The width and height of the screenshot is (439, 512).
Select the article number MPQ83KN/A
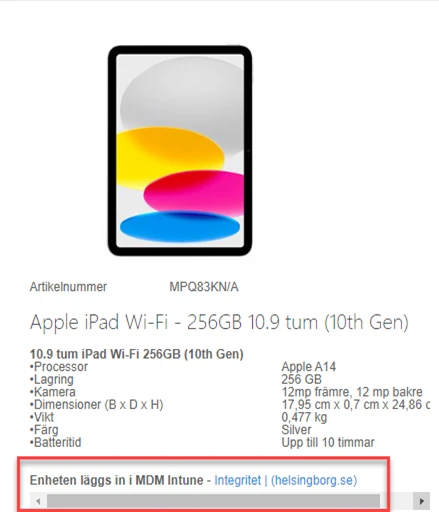click(204, 287)
